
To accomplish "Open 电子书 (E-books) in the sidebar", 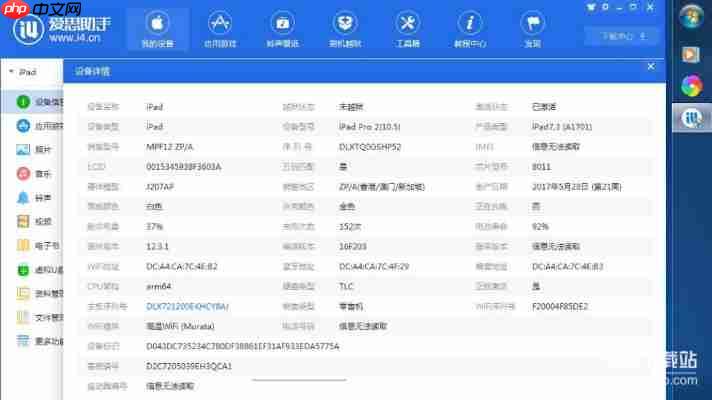I will click(x=38, y=246).
